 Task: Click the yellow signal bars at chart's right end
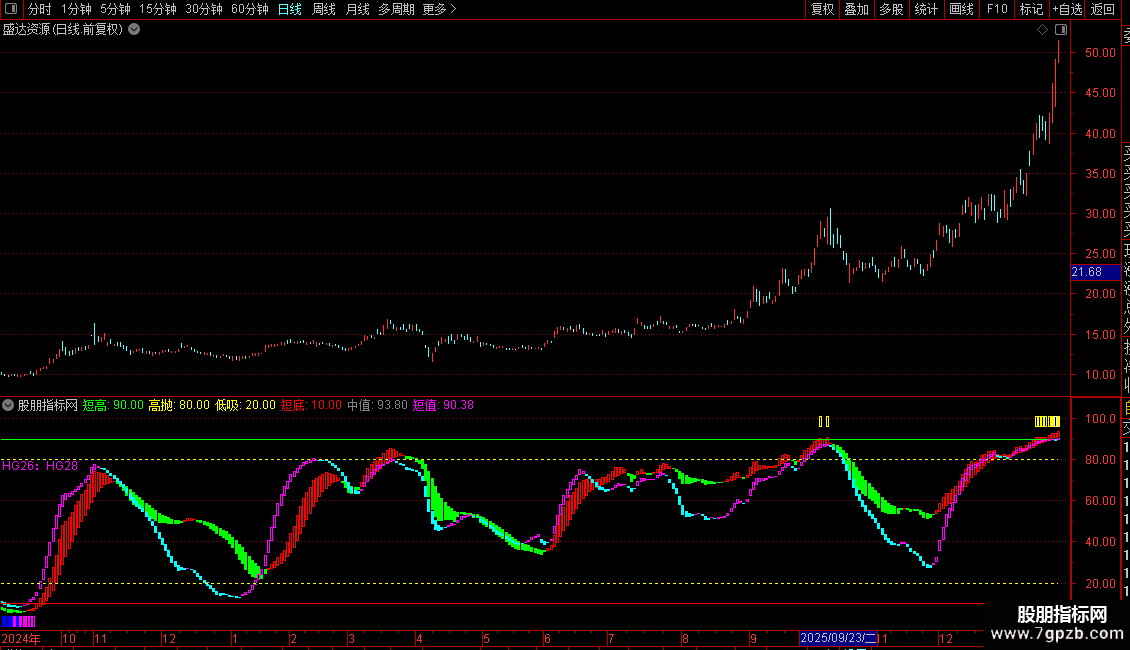point(1047,422)
